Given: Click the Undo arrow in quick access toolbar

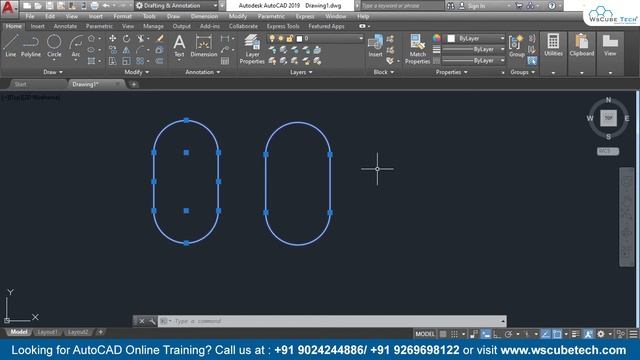Looking at the screenshot, I should tap(106, 6).
